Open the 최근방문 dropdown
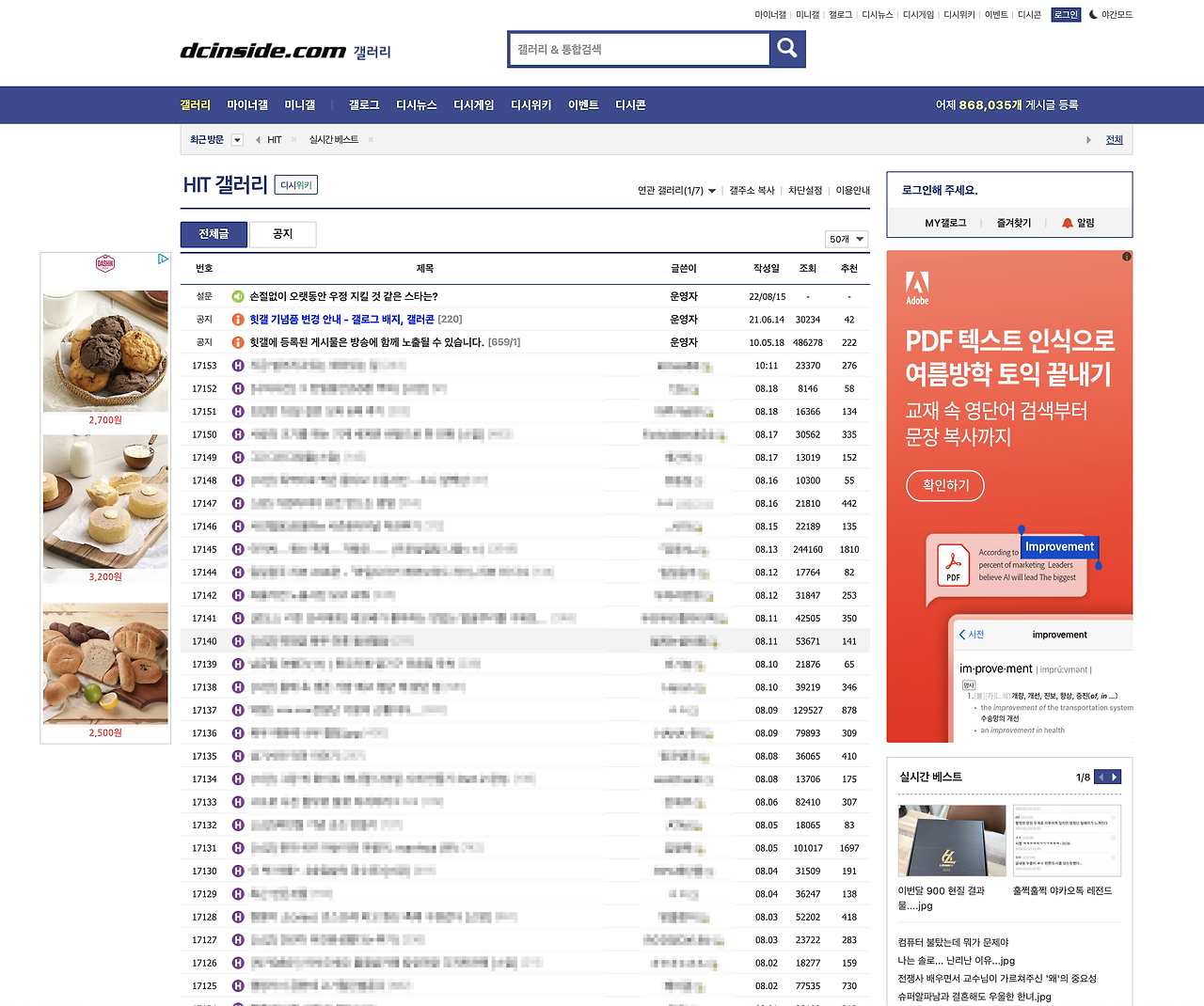The width and height of the screenshot is (1204, 1006). (x=235, y=139)
